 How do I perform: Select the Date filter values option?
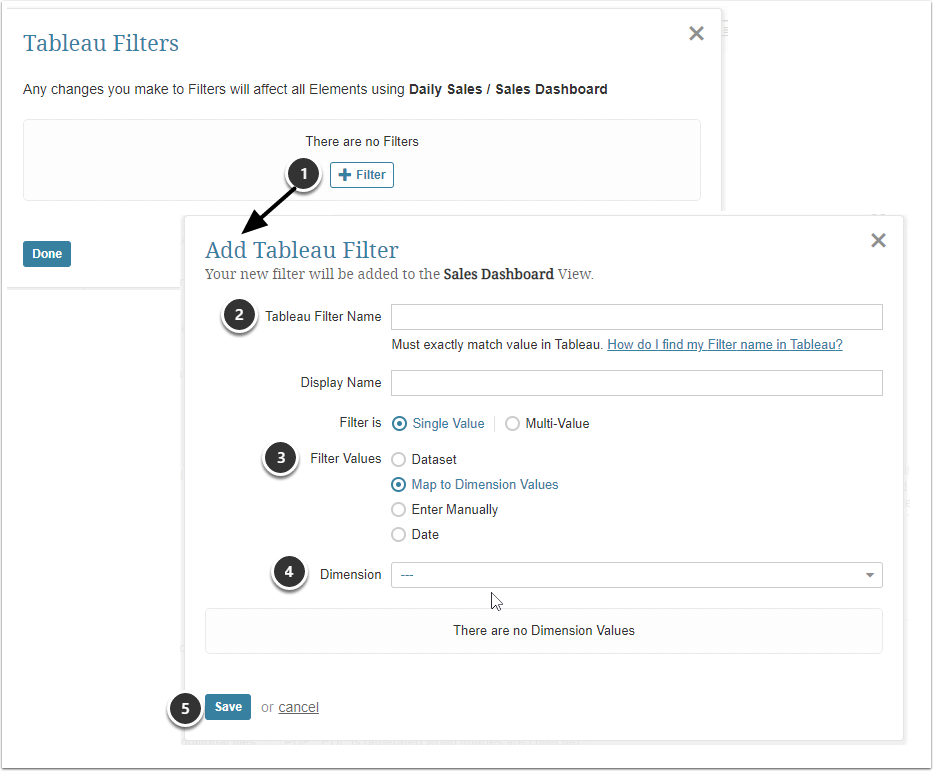[399, 535]
